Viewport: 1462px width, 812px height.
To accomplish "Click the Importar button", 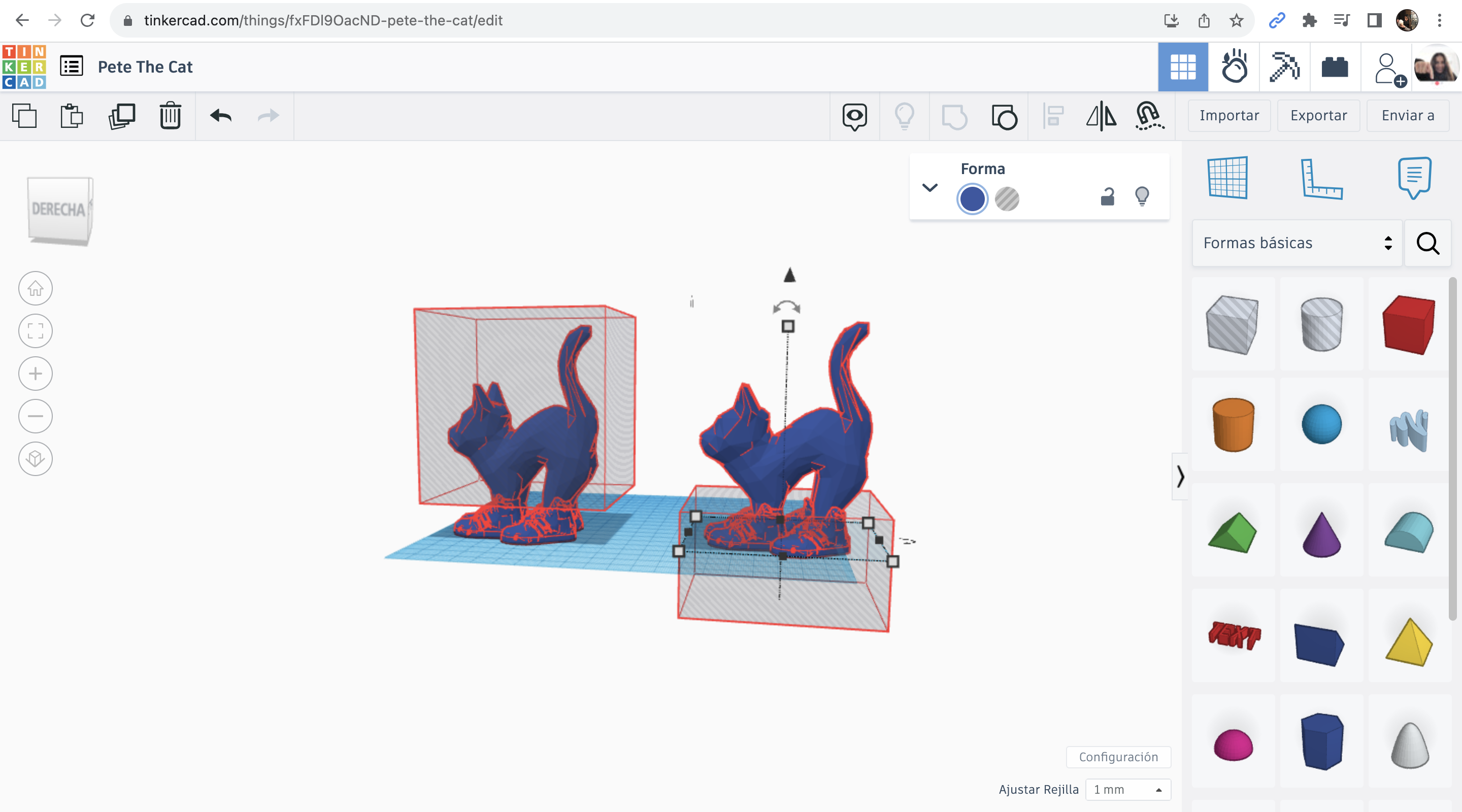I will (1228, 115).
